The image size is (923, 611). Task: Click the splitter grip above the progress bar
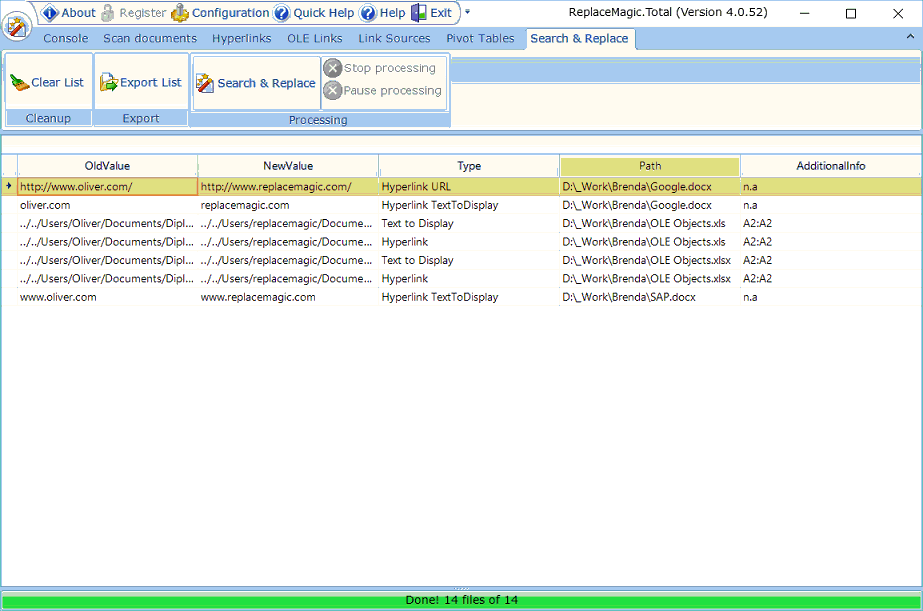[x=462, y=588]
